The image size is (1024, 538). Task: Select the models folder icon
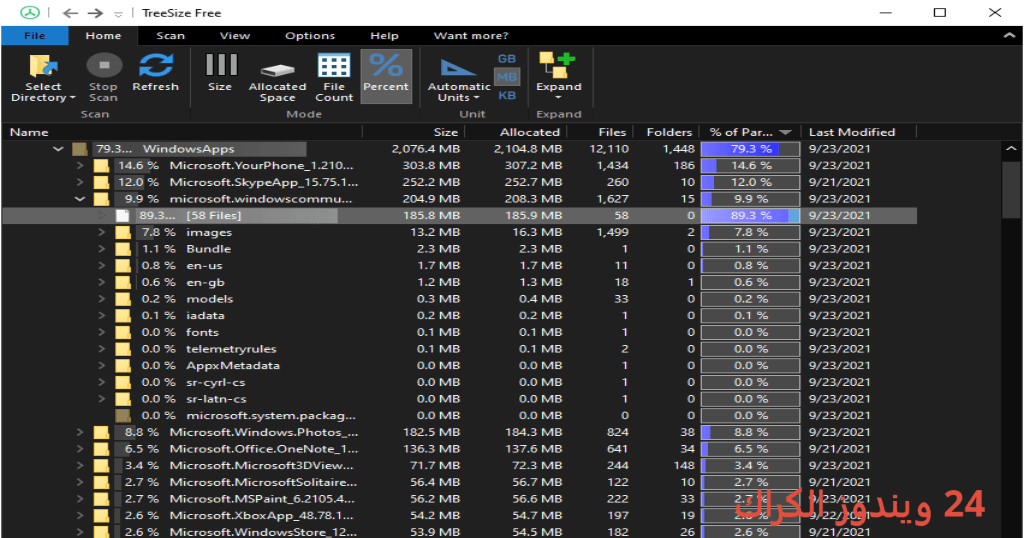123,299
